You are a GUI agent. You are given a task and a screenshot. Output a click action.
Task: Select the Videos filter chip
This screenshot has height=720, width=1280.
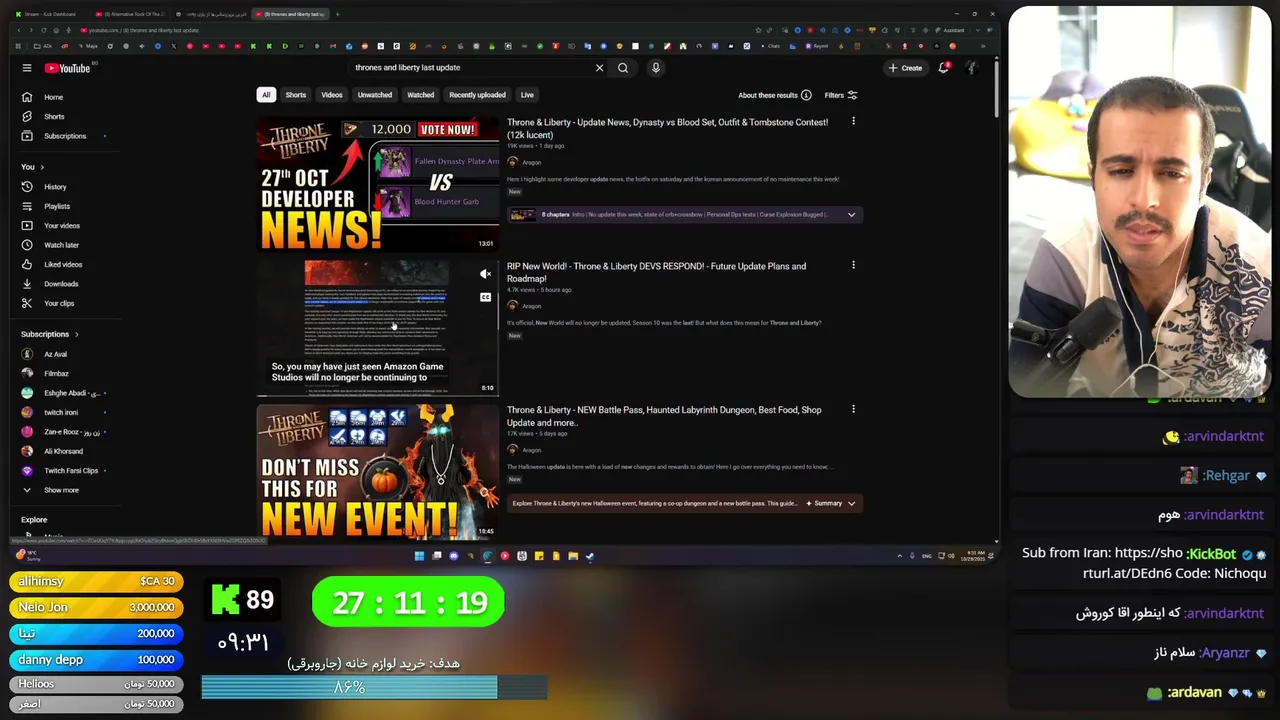tap(332, 95)
